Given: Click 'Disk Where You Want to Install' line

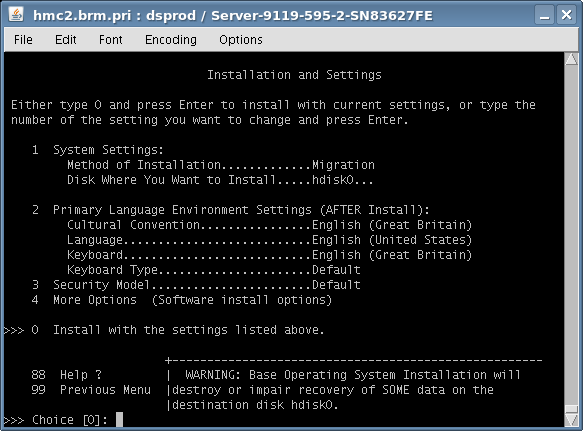Looking at the screenshot, I should [220, 180].
